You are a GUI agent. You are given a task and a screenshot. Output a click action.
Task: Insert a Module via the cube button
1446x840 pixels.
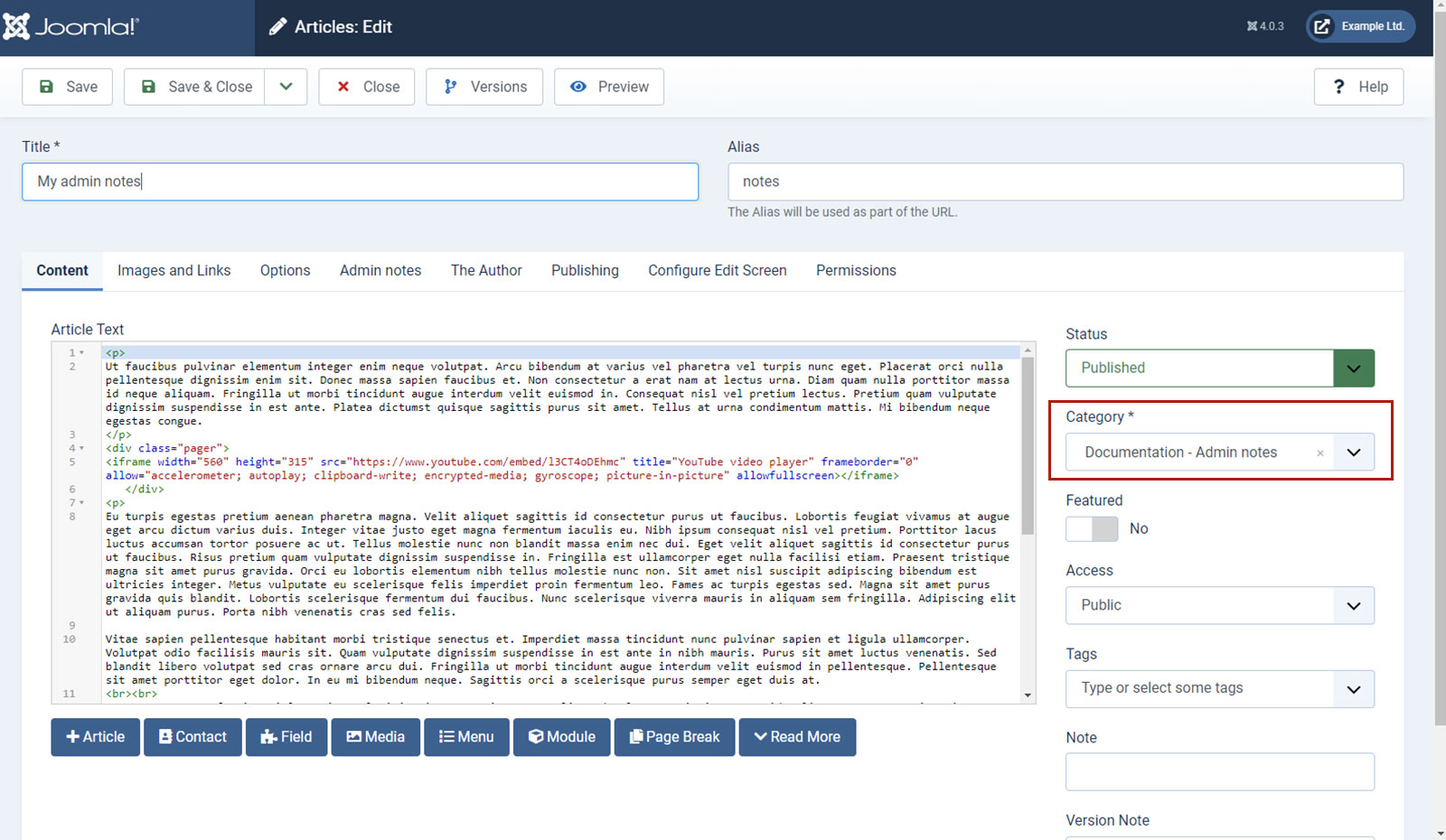point(562,737)
